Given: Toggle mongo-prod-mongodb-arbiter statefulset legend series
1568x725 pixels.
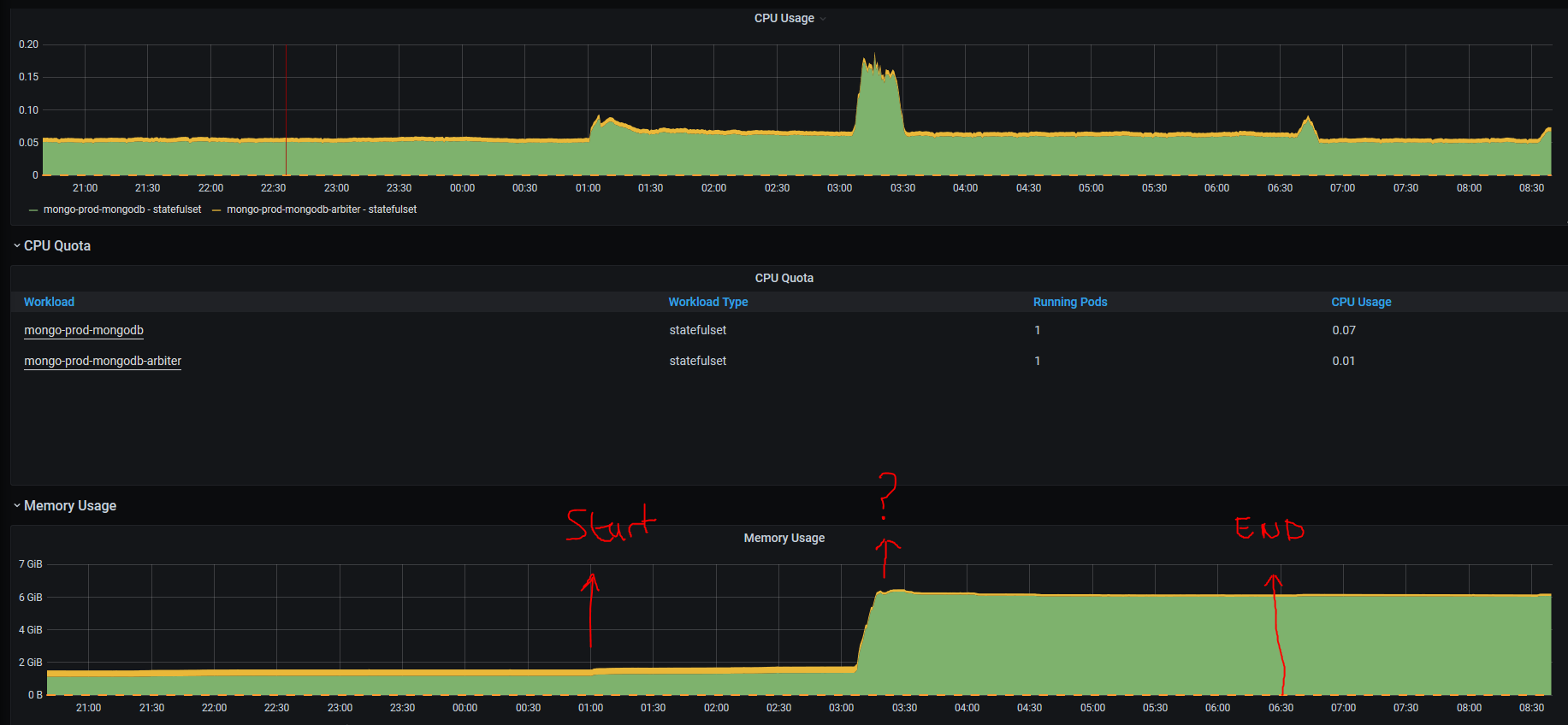Looking at the screenshot, I should [x=321, y=209].
